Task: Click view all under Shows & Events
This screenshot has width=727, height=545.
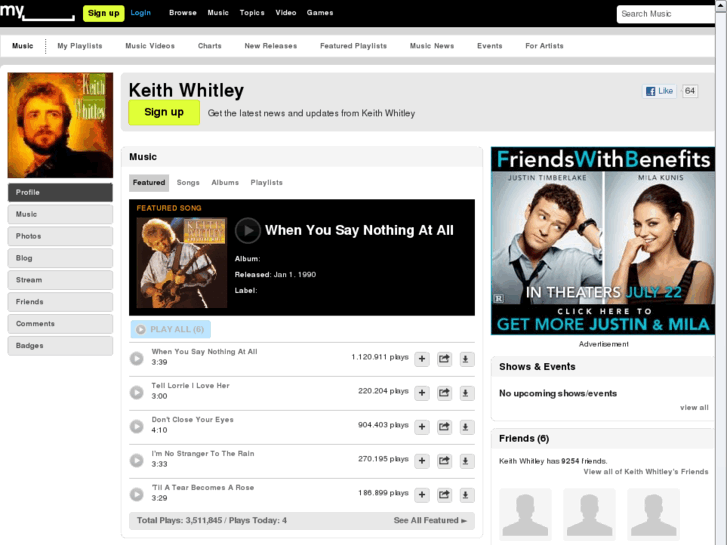Action: (x=694, y=408)
